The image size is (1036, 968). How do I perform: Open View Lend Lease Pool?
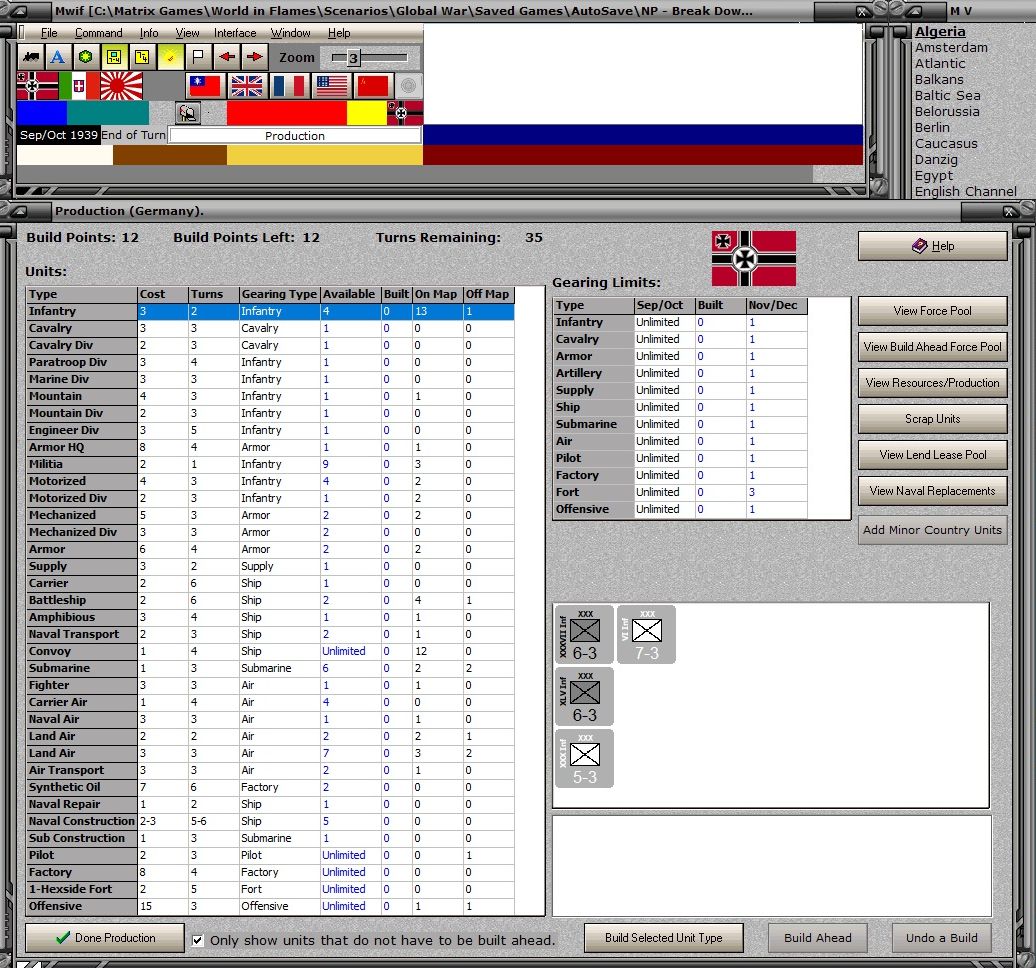tap(932, 455)
